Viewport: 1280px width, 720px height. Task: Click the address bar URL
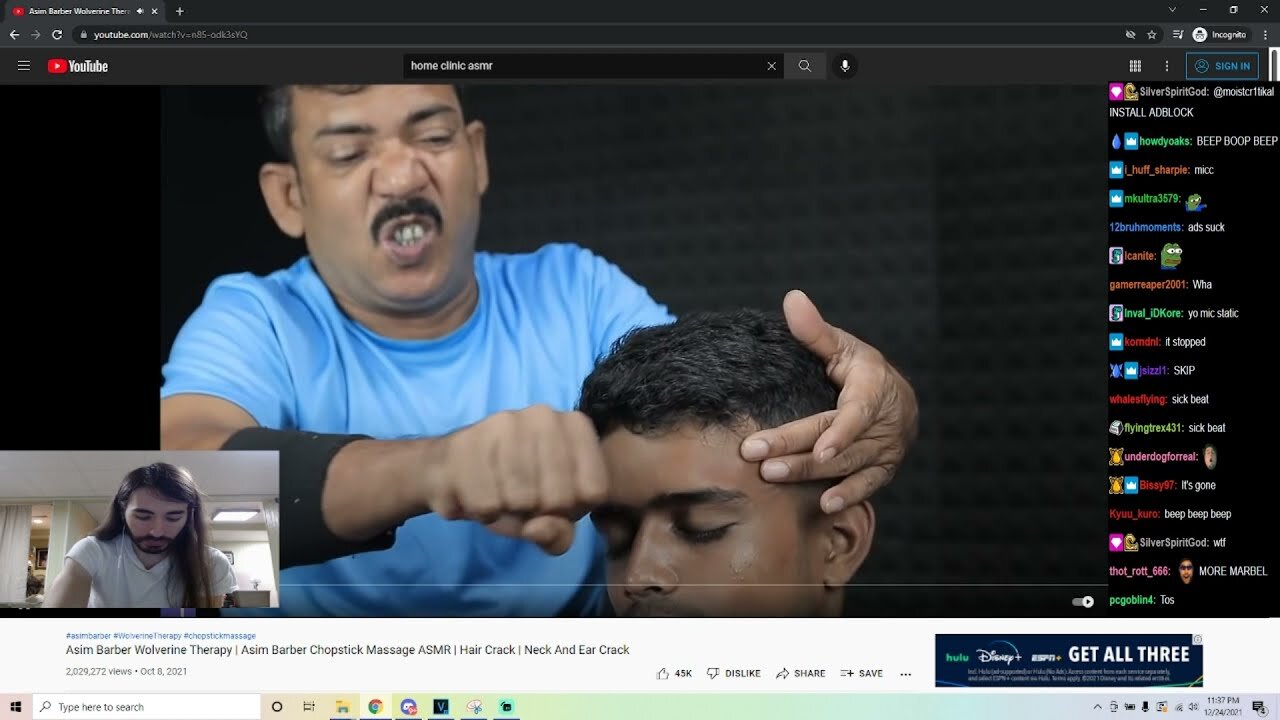coord(170,35)
